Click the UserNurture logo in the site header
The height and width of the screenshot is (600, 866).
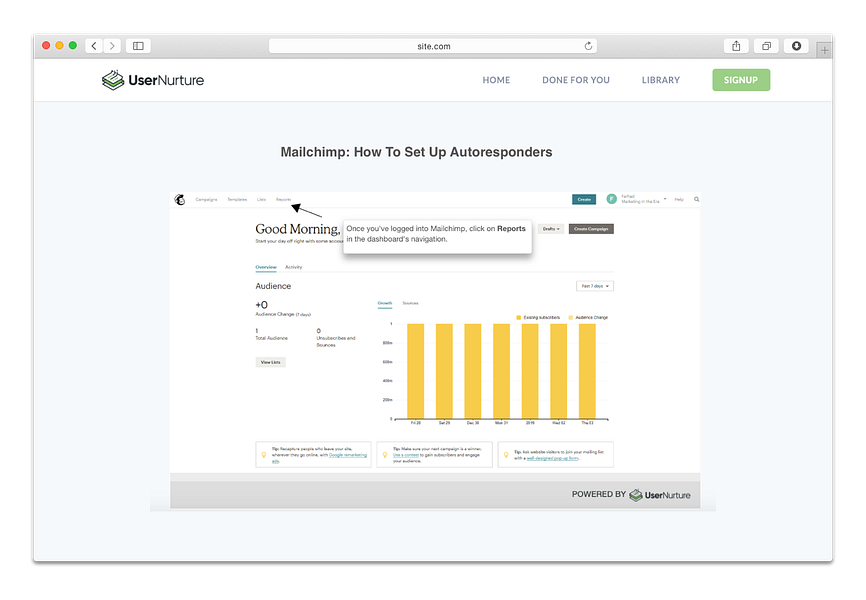(x=152, y=80)
